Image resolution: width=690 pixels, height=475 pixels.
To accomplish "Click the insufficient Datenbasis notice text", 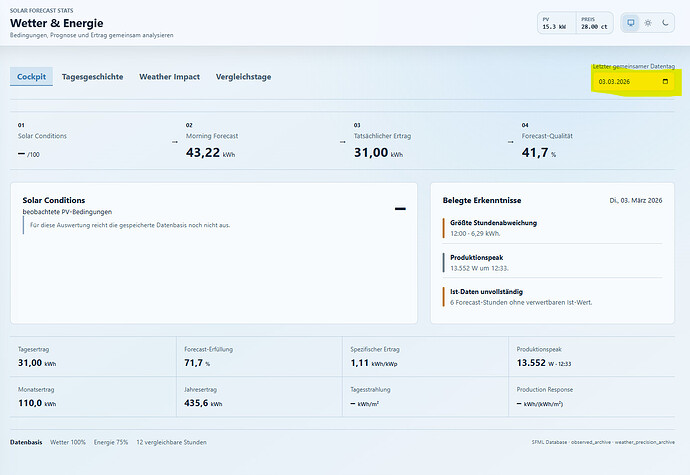I will 130,225.
